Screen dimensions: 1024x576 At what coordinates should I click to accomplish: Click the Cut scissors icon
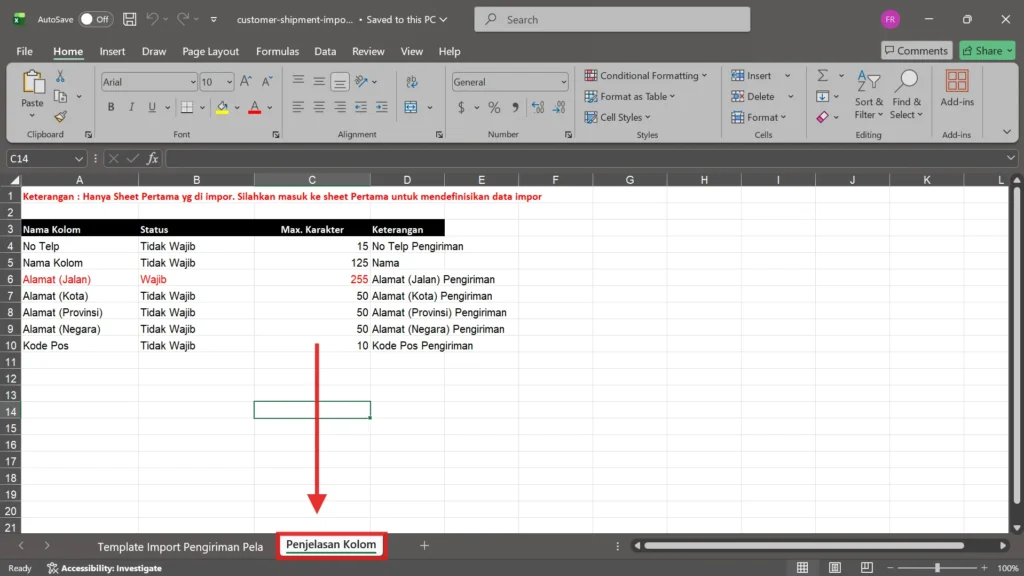pyautogui.click(x=60, y=76)
